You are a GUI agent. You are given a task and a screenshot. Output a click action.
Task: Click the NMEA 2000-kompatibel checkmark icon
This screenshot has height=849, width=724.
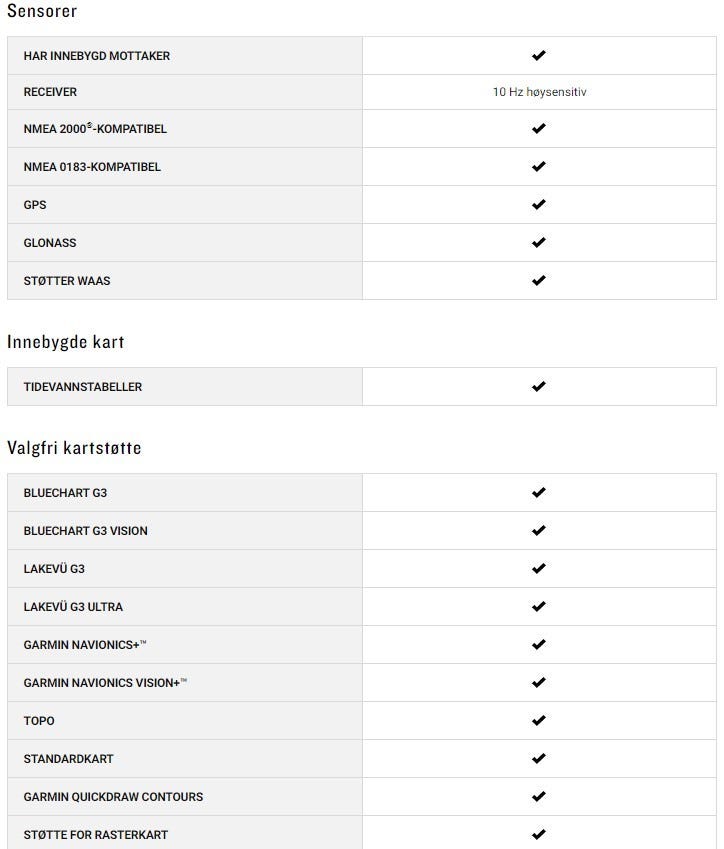pyautogui.click(x=539, y=129)
